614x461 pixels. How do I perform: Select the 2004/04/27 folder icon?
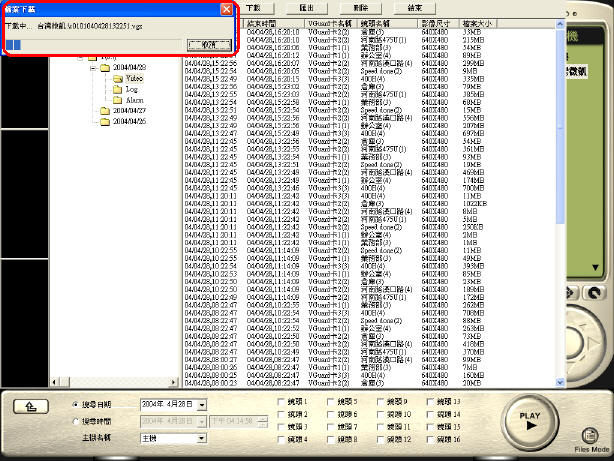tap(105, 111)
